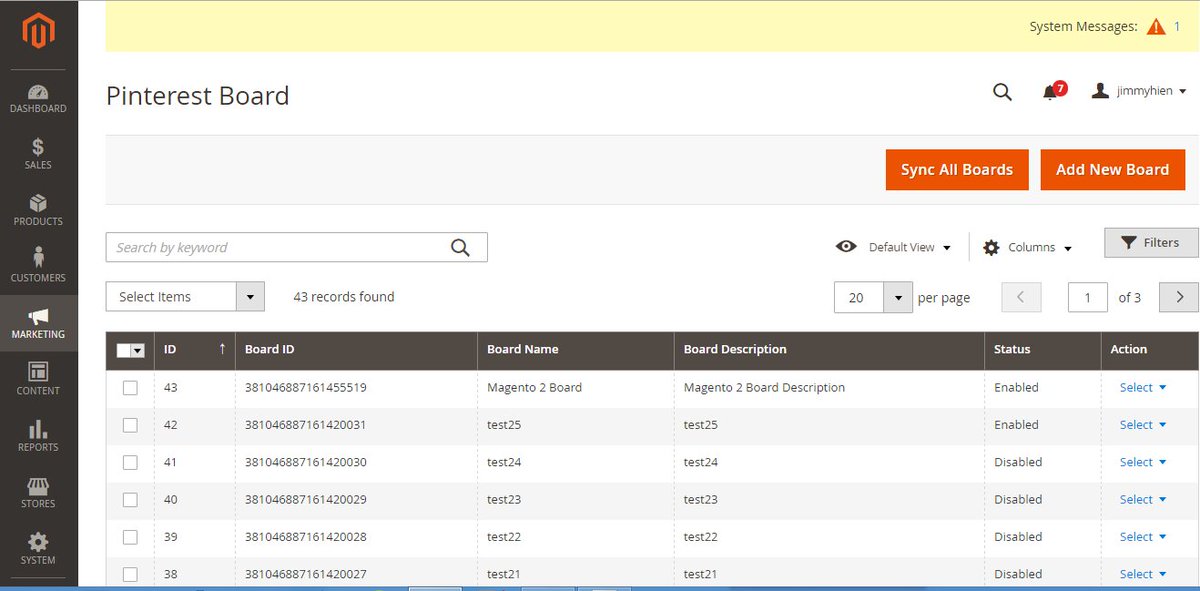Click Board ID 381046887161420027 cell
Image resolution: width=1200 pixels, height=591 pixels.
(x=306, y=574)
